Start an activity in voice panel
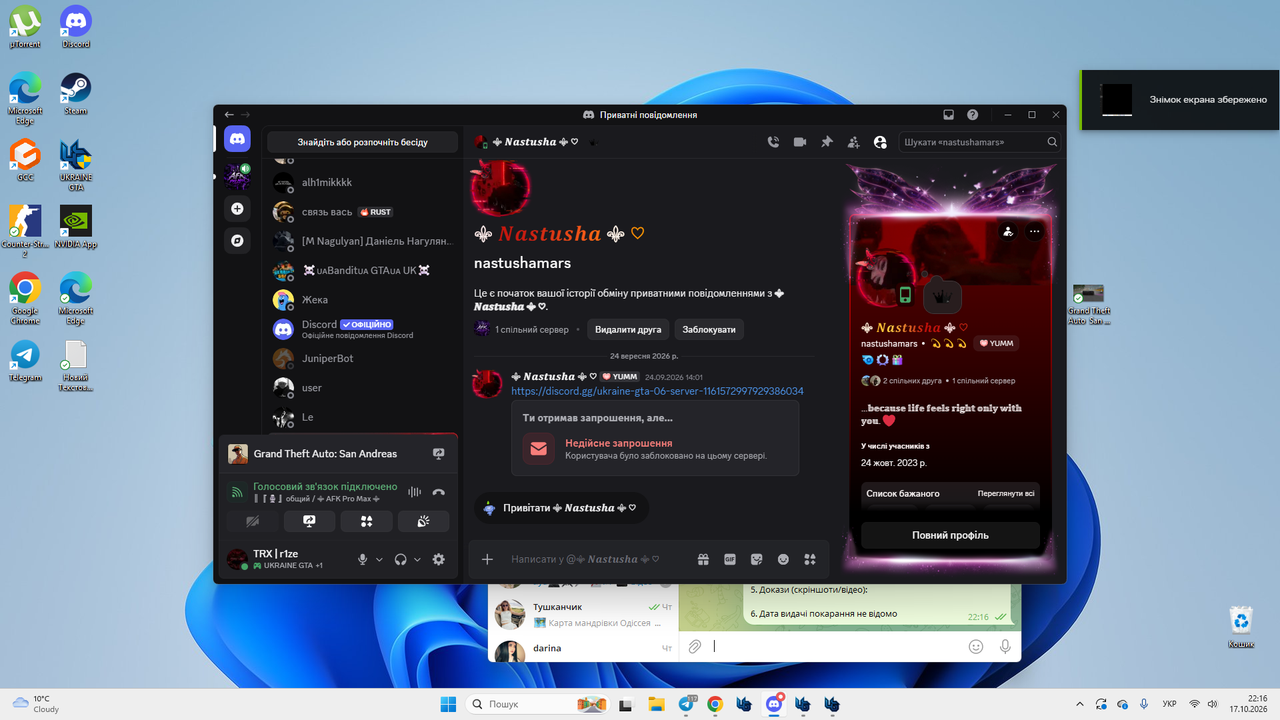Image resolution: width=1280 pixels, height=720 pixels. coord(366,521)
